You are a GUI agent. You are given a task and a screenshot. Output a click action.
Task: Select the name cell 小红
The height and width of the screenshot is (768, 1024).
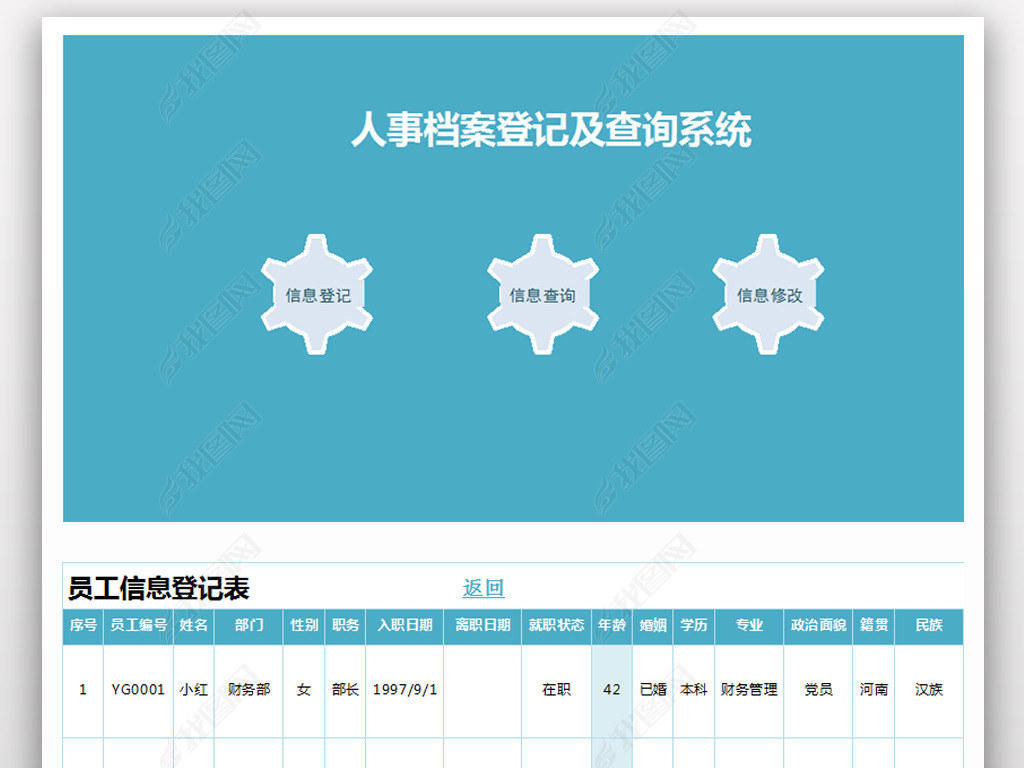pos(194,689)
